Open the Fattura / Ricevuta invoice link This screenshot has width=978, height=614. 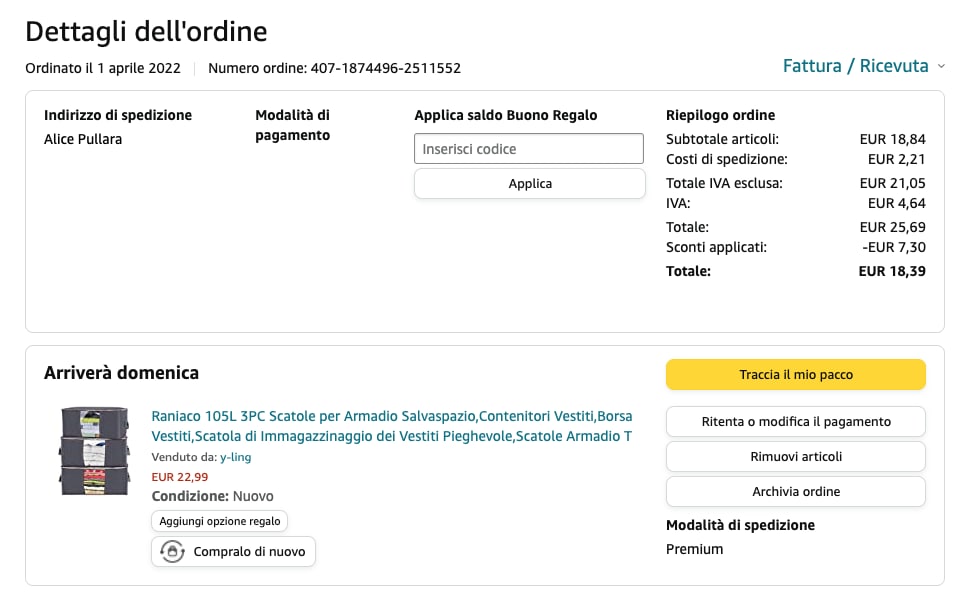coord(855,66)
